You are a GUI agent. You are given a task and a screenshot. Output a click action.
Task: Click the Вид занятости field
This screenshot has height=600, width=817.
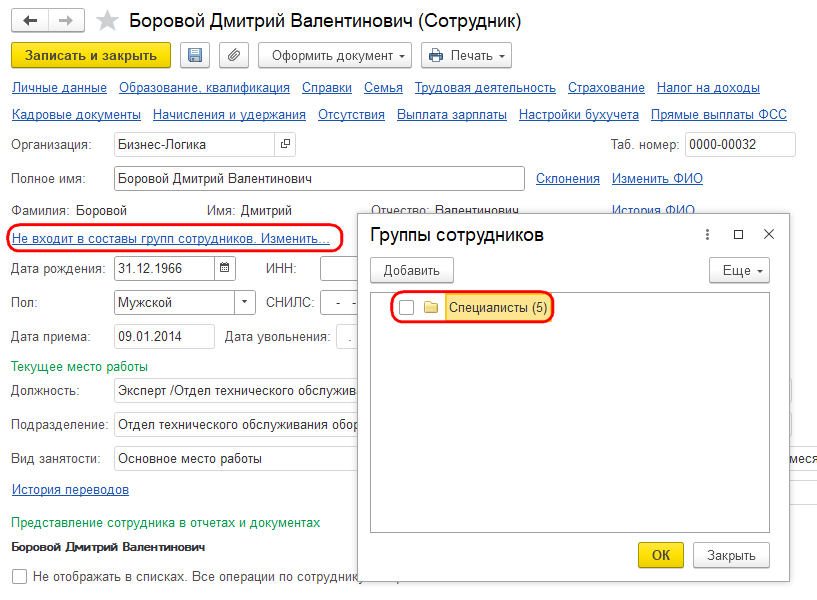[x=236, y=458]
